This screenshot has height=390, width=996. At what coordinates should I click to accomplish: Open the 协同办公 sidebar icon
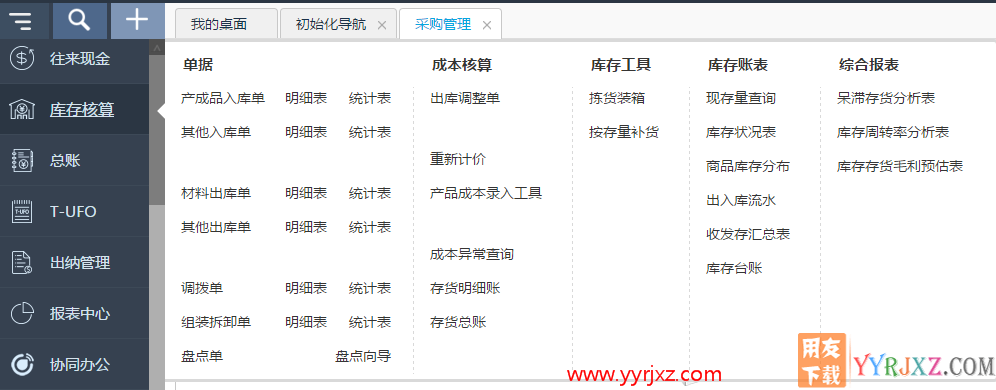[23, 364]
